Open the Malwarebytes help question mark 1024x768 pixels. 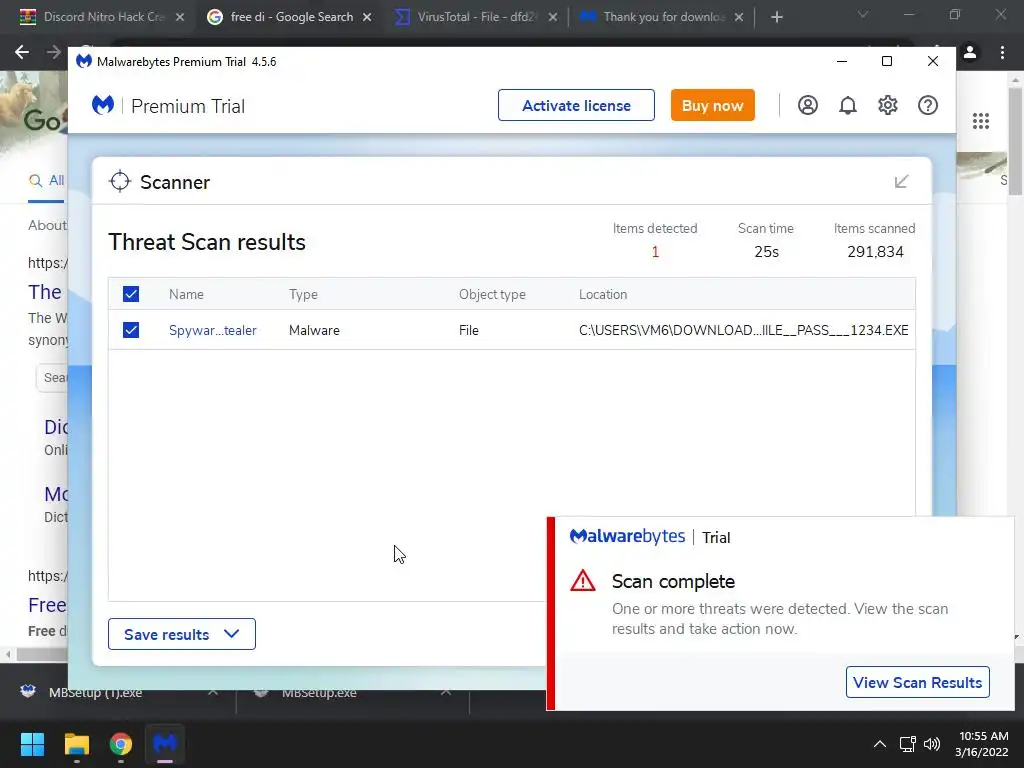[928, 105]
